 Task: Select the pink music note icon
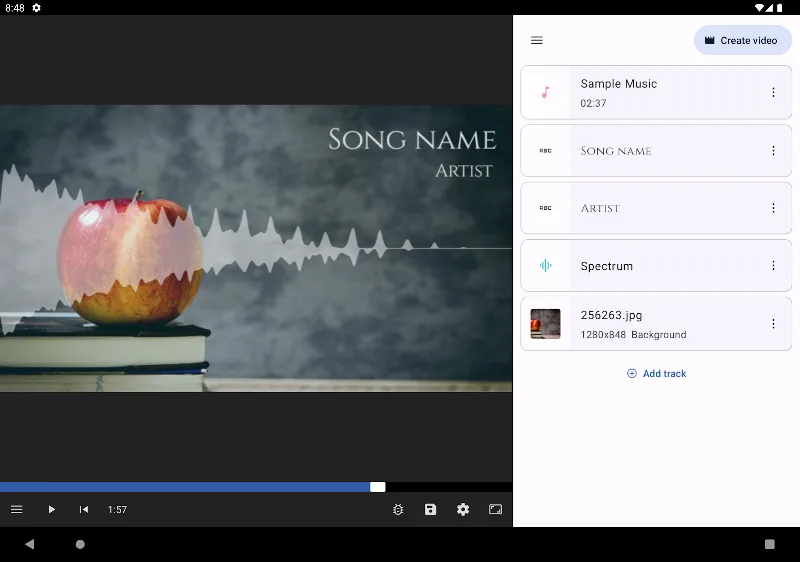point(545,92)
